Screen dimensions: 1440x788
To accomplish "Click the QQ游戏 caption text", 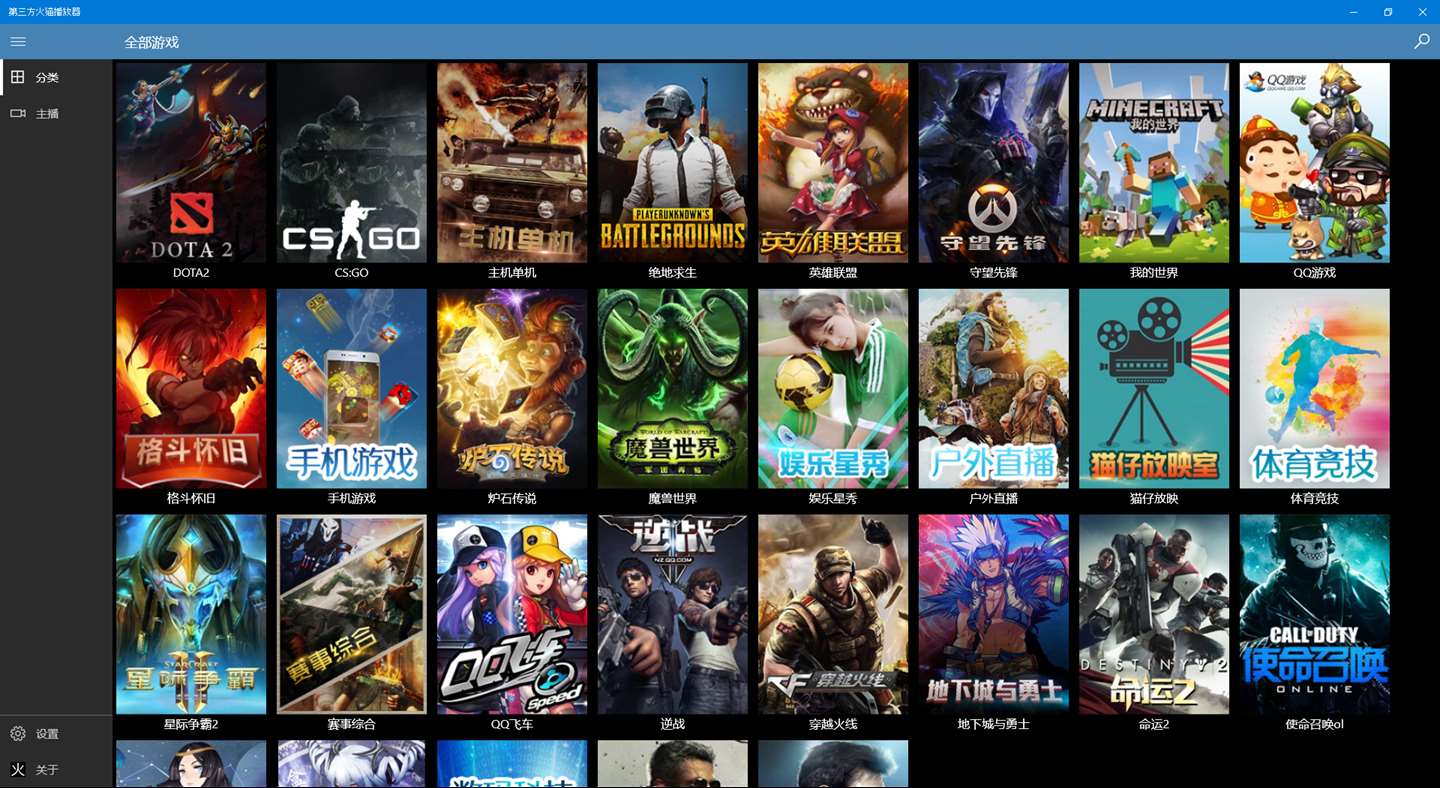I will (x=1315, y=273).
